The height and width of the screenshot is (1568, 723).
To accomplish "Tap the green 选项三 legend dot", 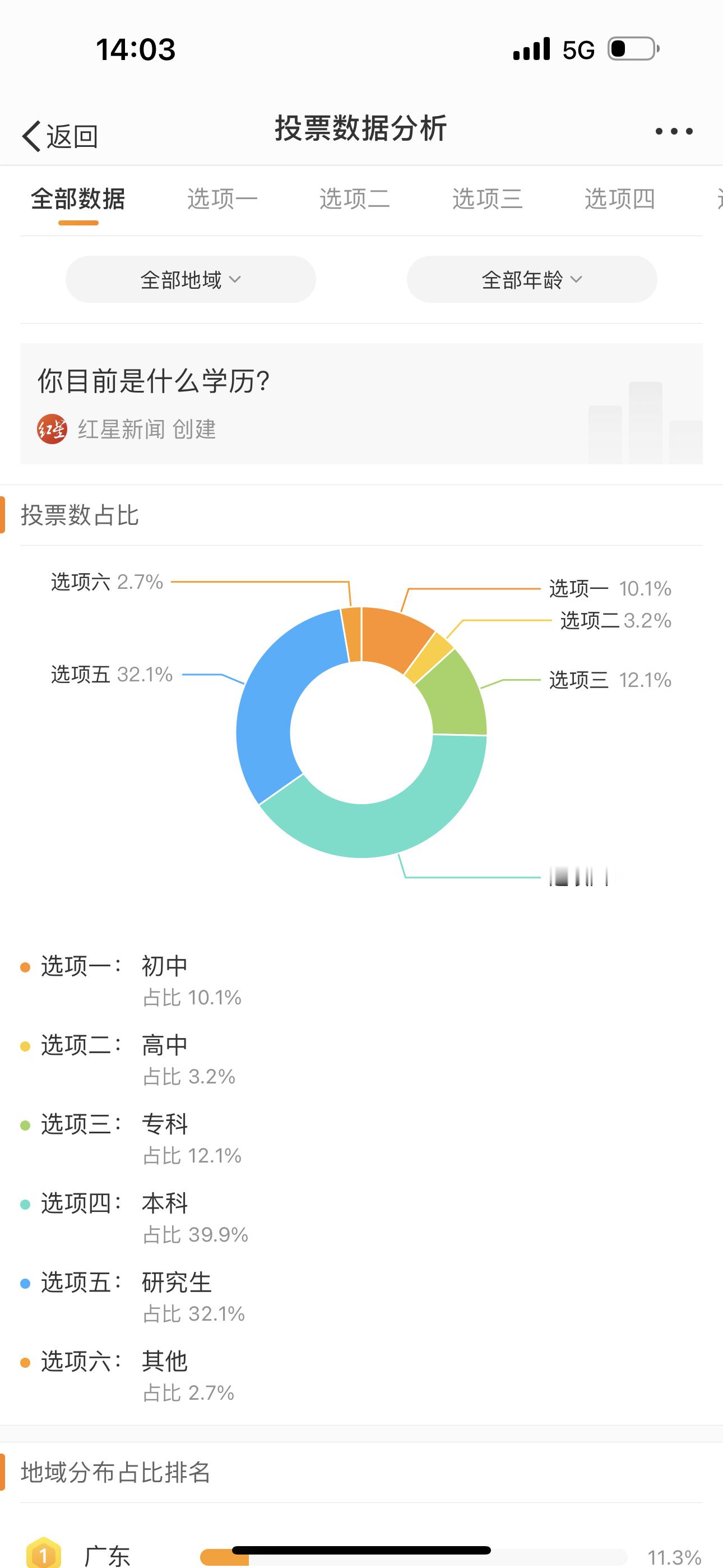I will pyautogui.click(x=25, y=1125).
